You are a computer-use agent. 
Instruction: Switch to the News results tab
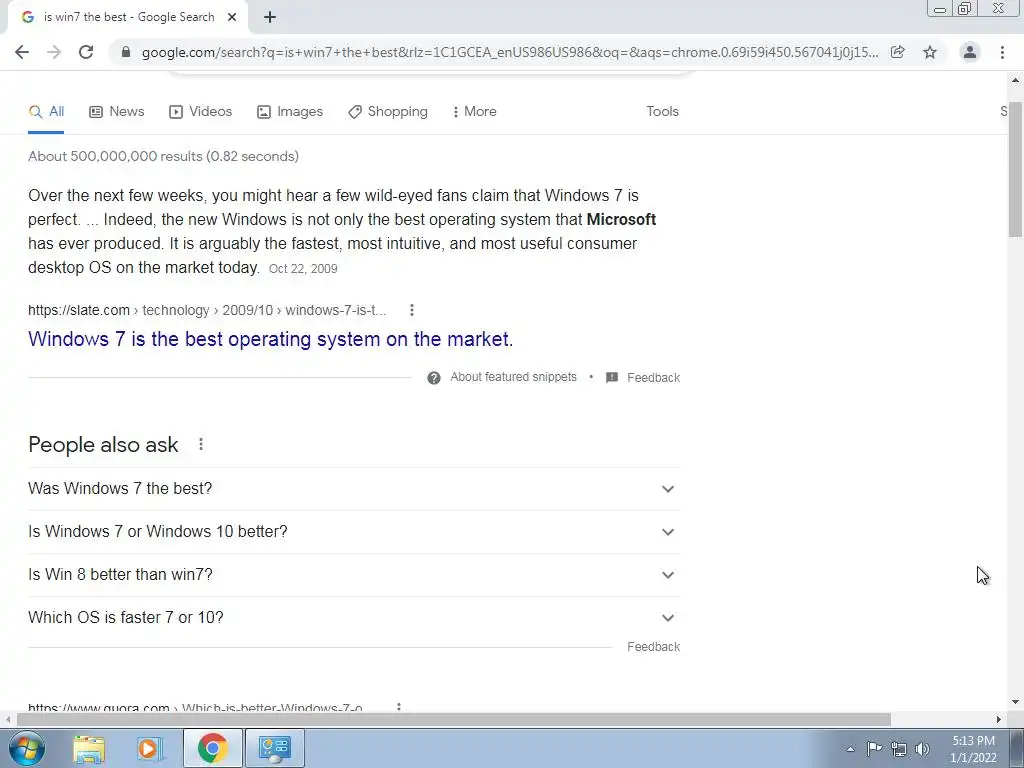[116, 112]
